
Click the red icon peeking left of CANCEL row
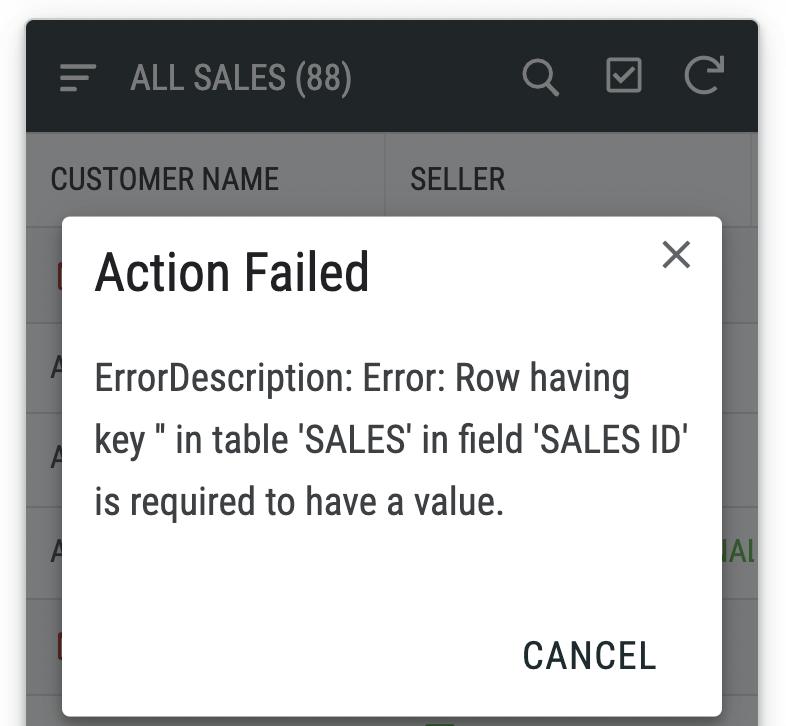(59, 646)
